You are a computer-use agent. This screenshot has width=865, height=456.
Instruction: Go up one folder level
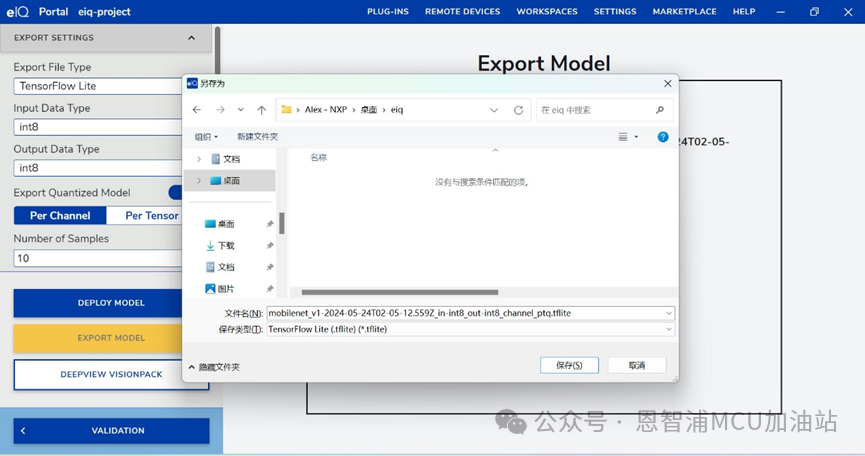click(x=261, y=110)
